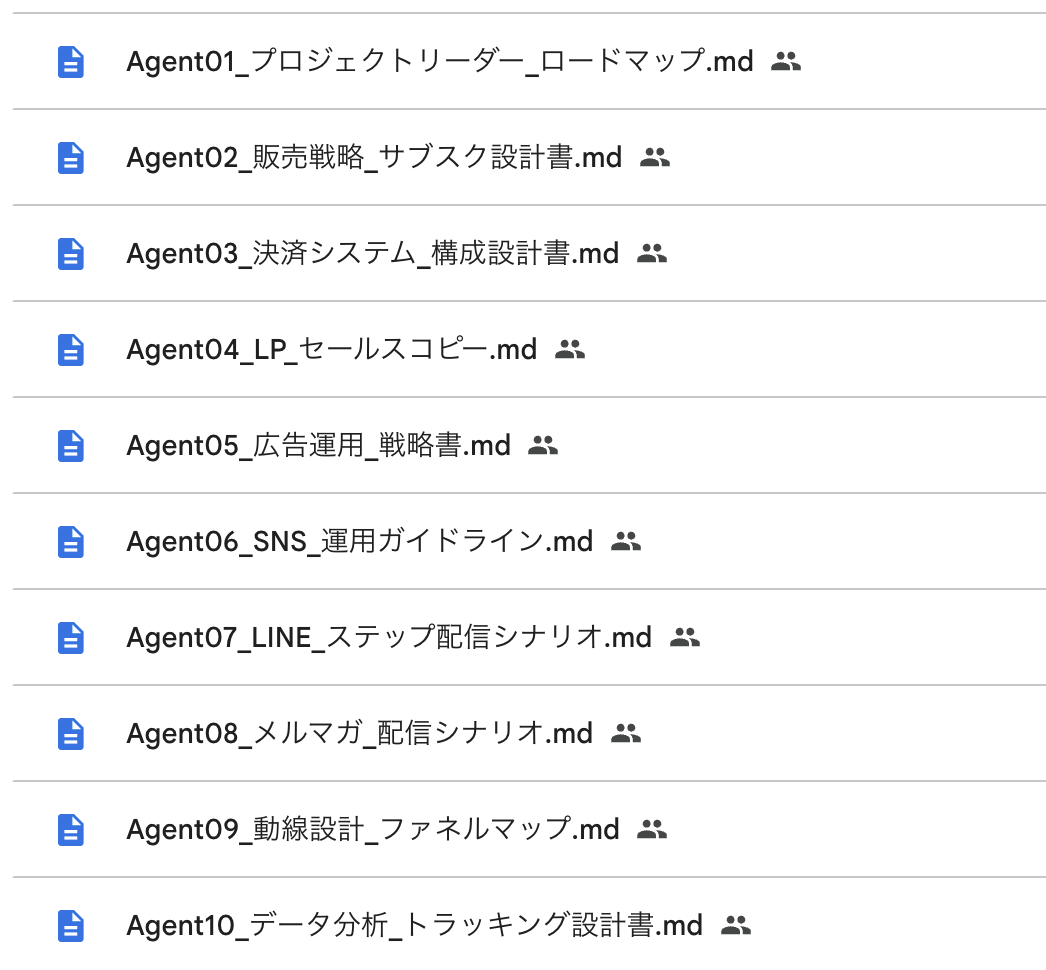Click the file icon of Agent05 strategy doc
The image size is (1046, 970).
click(x=71, y=446)
